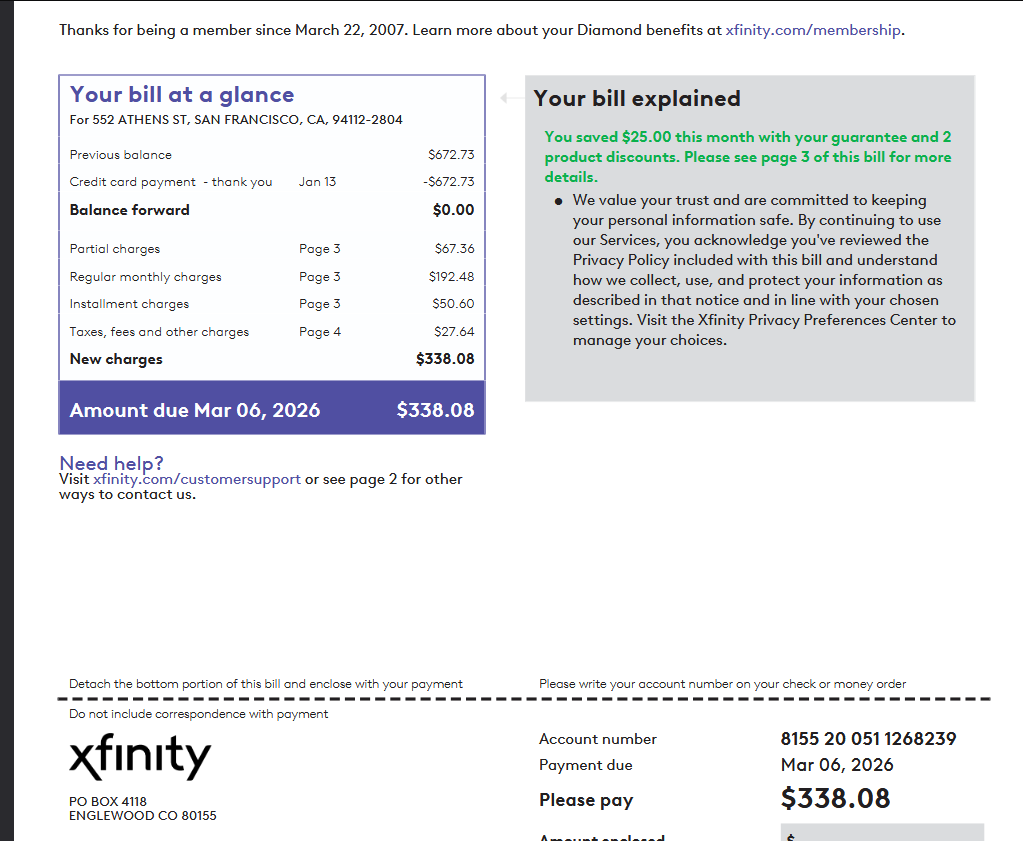1023x841 pixels.
Task: Click the xfinity logo on the payment stub
Action: pos(140,757)
